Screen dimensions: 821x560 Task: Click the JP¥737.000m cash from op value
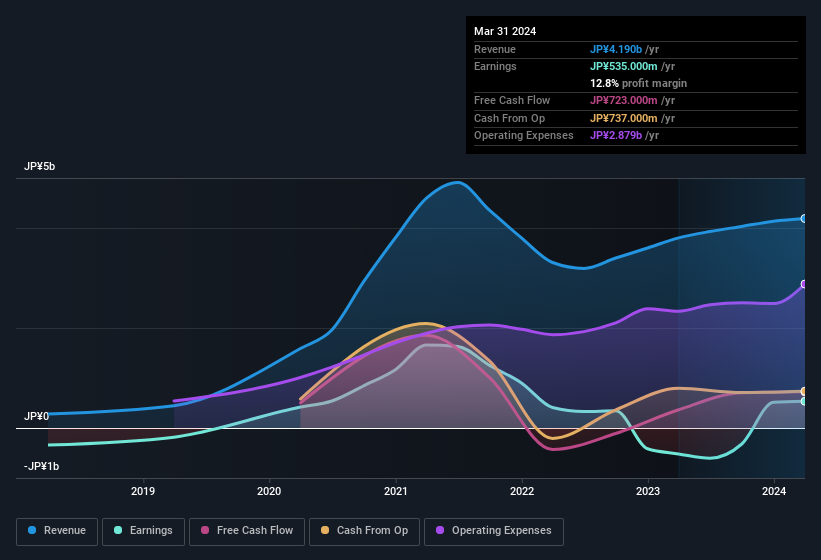624,118
